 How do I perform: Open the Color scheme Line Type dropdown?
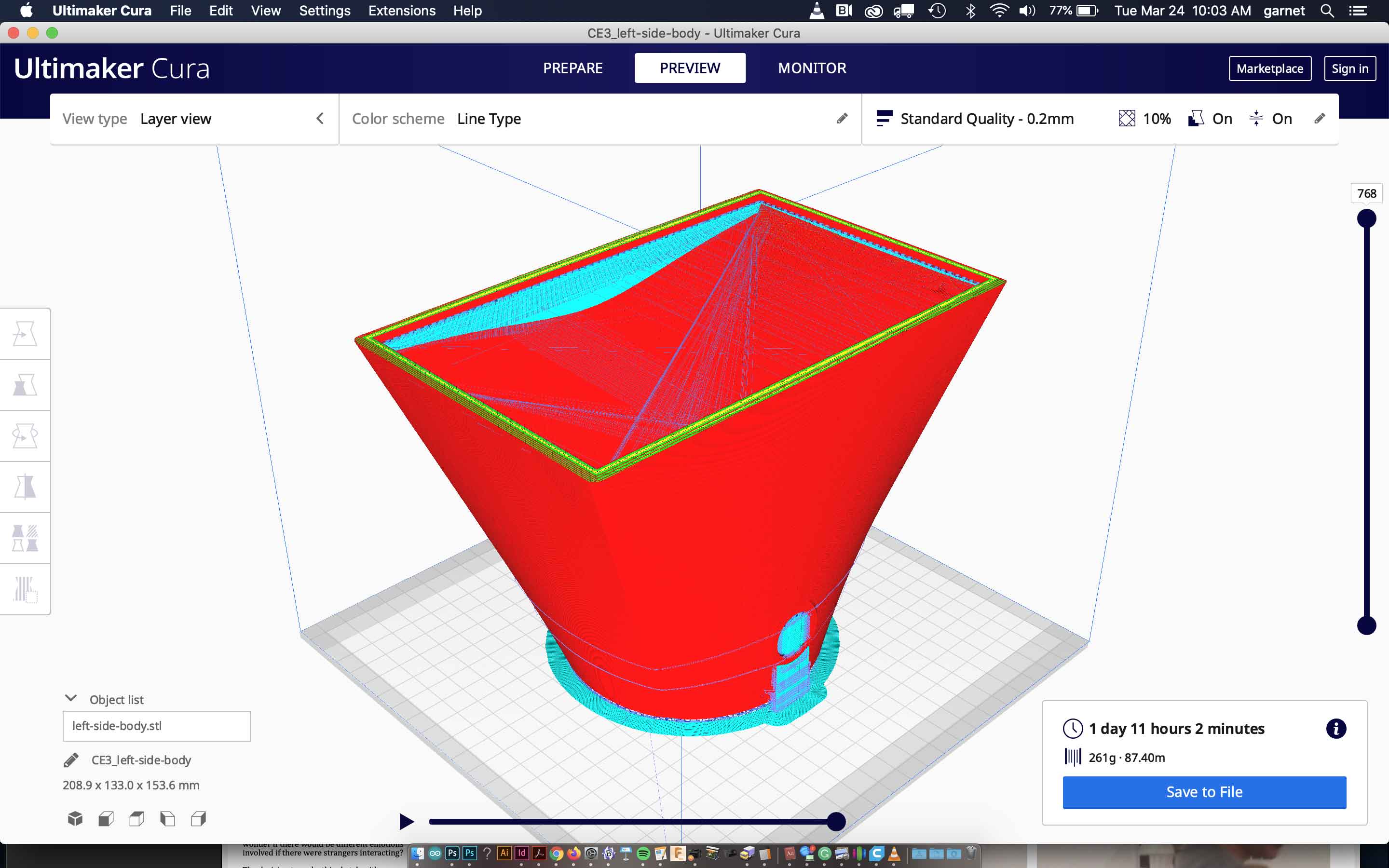[600, 119]
